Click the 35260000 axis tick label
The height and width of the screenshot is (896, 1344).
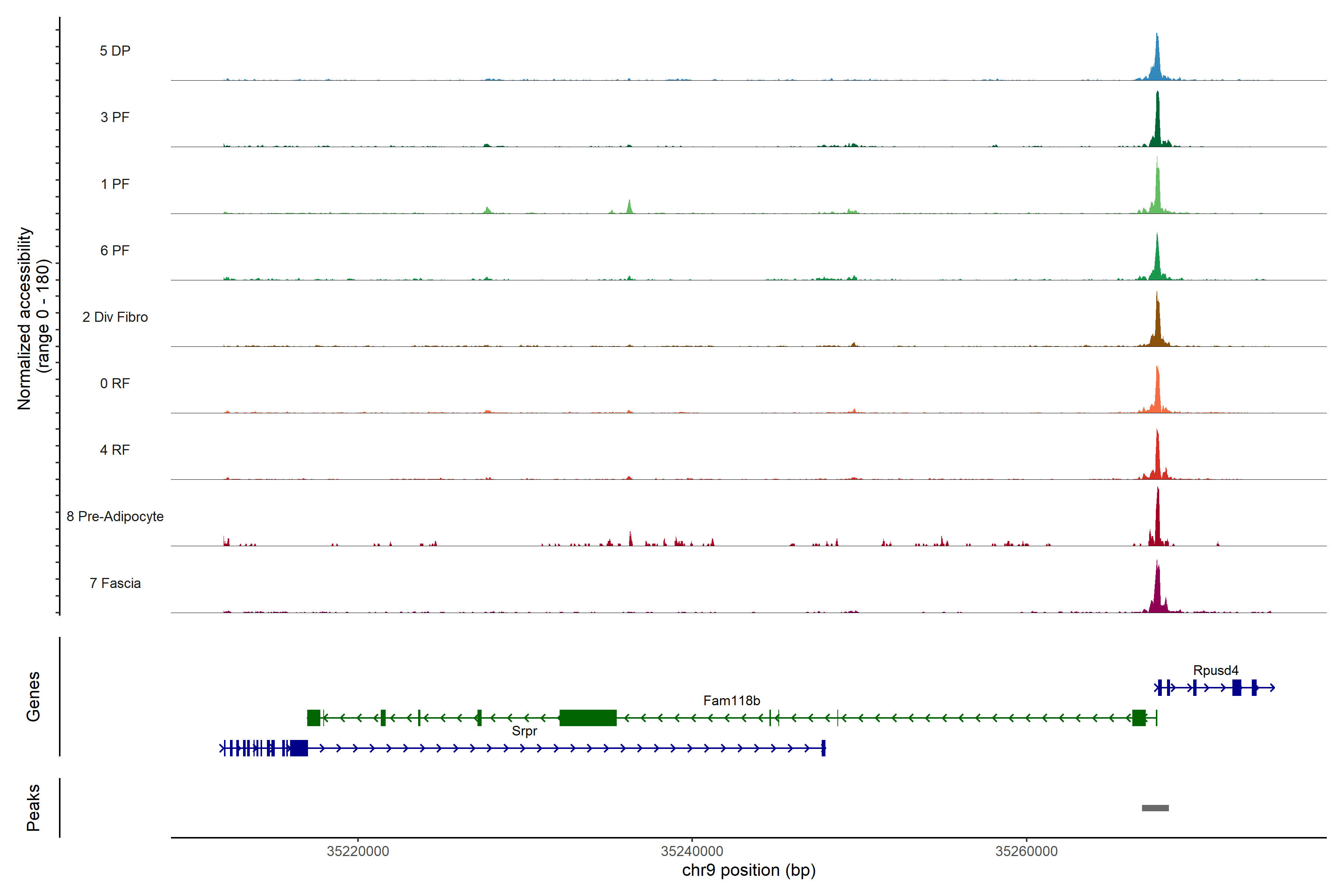[1026, 851]
